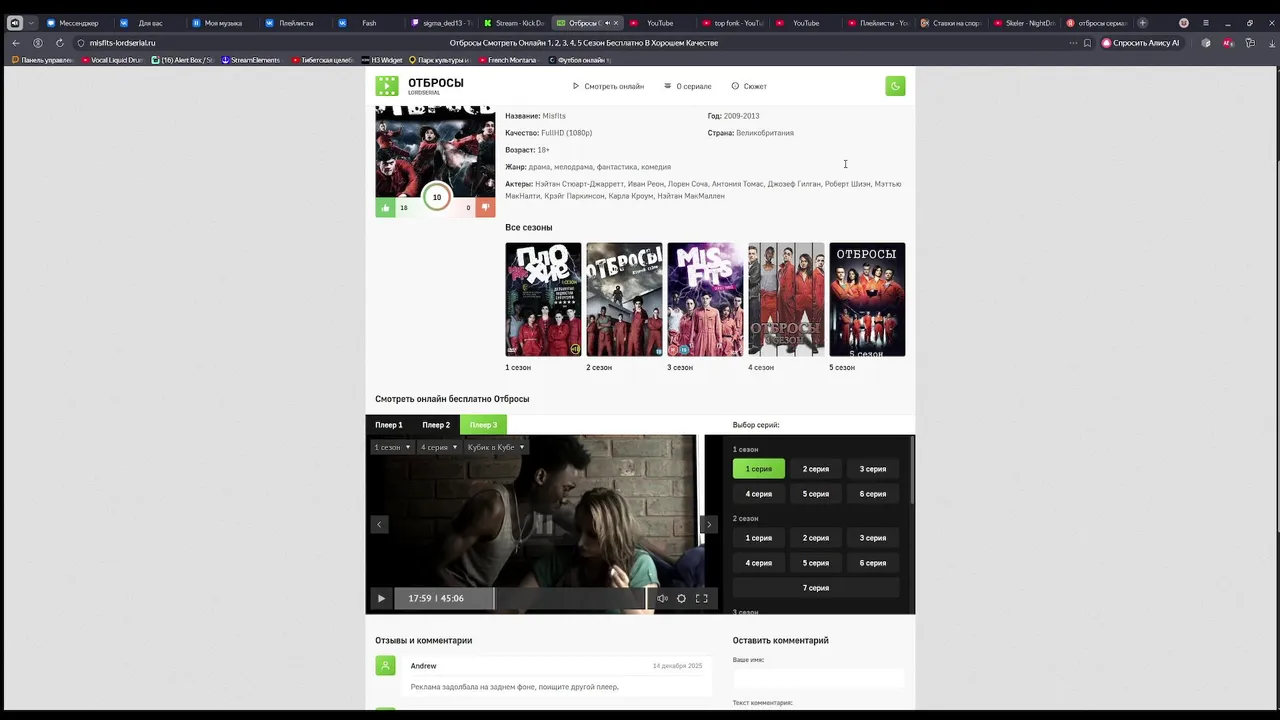Screen dimensions: 1280x720
Task: Seek on the video progress bar
Action: [520, 598]
